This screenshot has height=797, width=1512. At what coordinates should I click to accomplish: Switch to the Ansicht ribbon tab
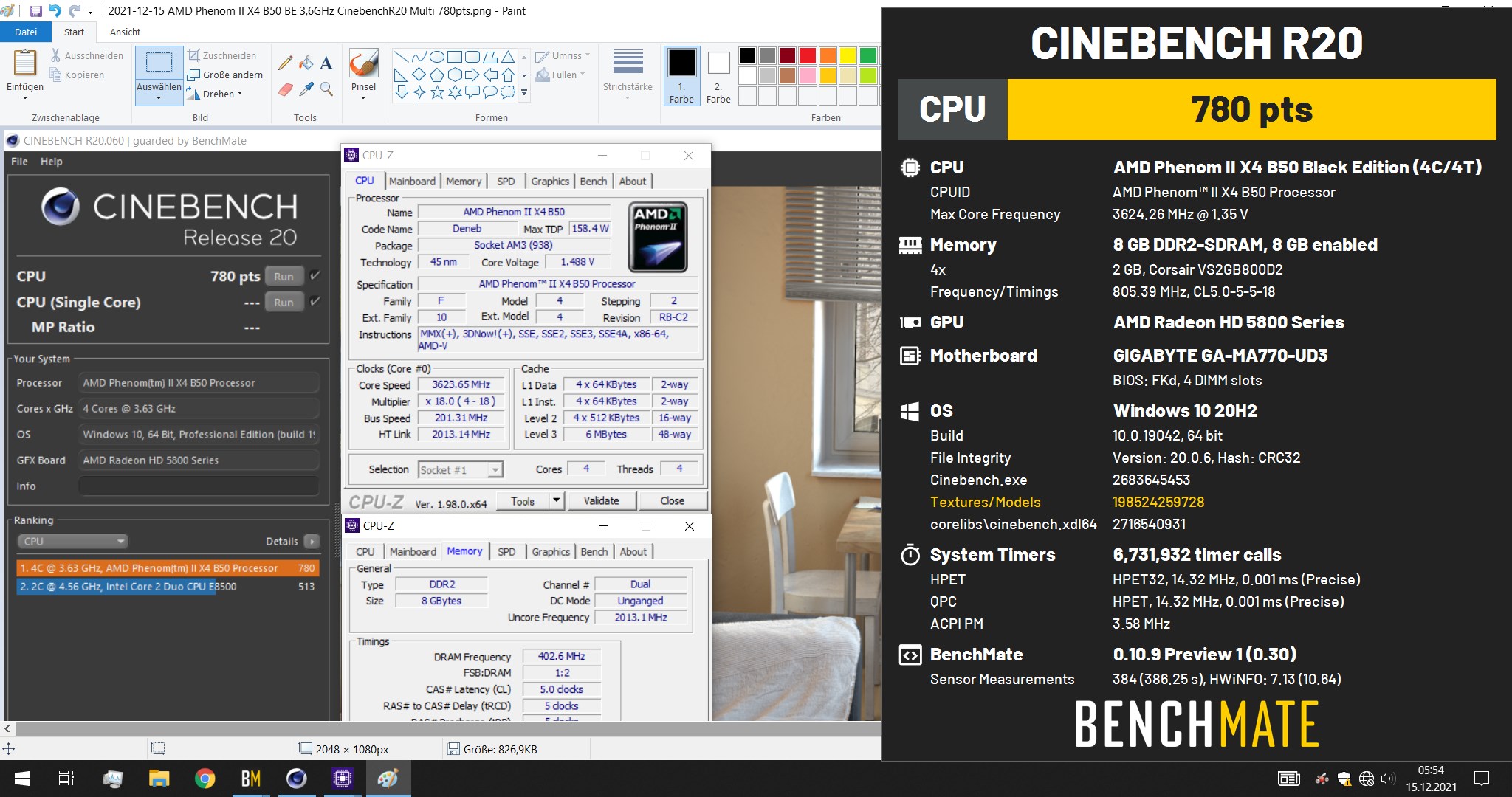click(125, 32)
